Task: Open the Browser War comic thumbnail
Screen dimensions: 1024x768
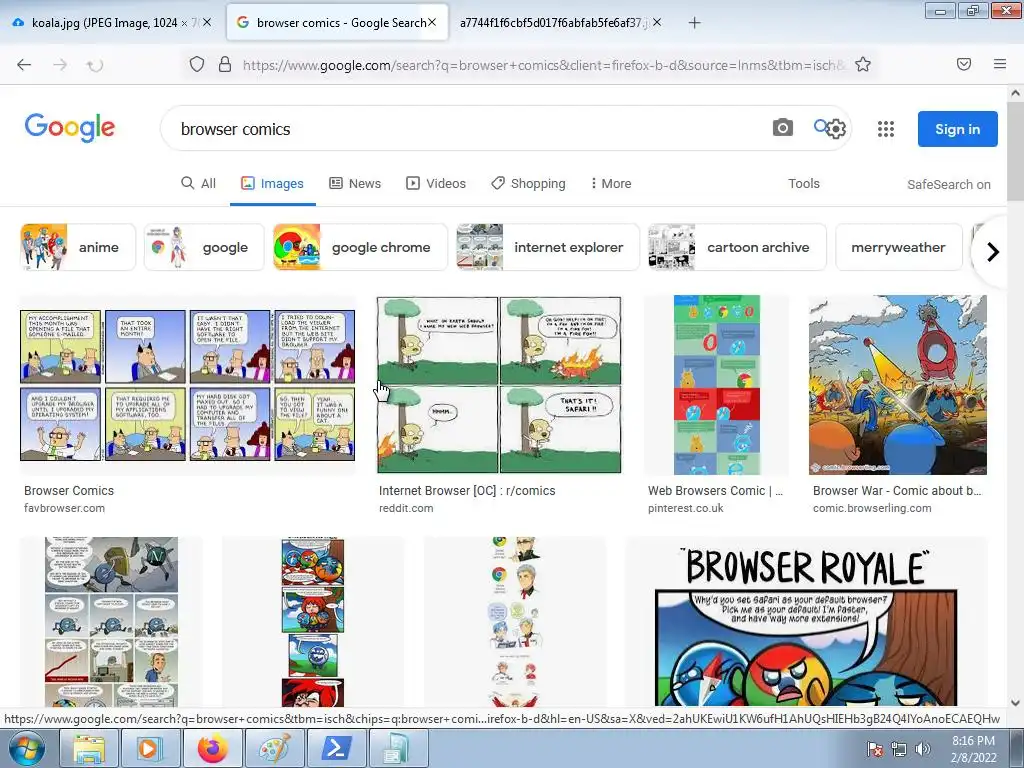Action: [x=898, y=385]
